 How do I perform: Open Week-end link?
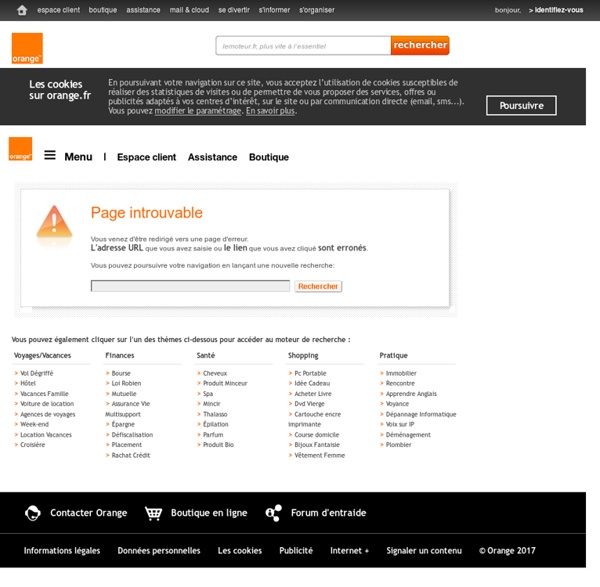(34, 424)
